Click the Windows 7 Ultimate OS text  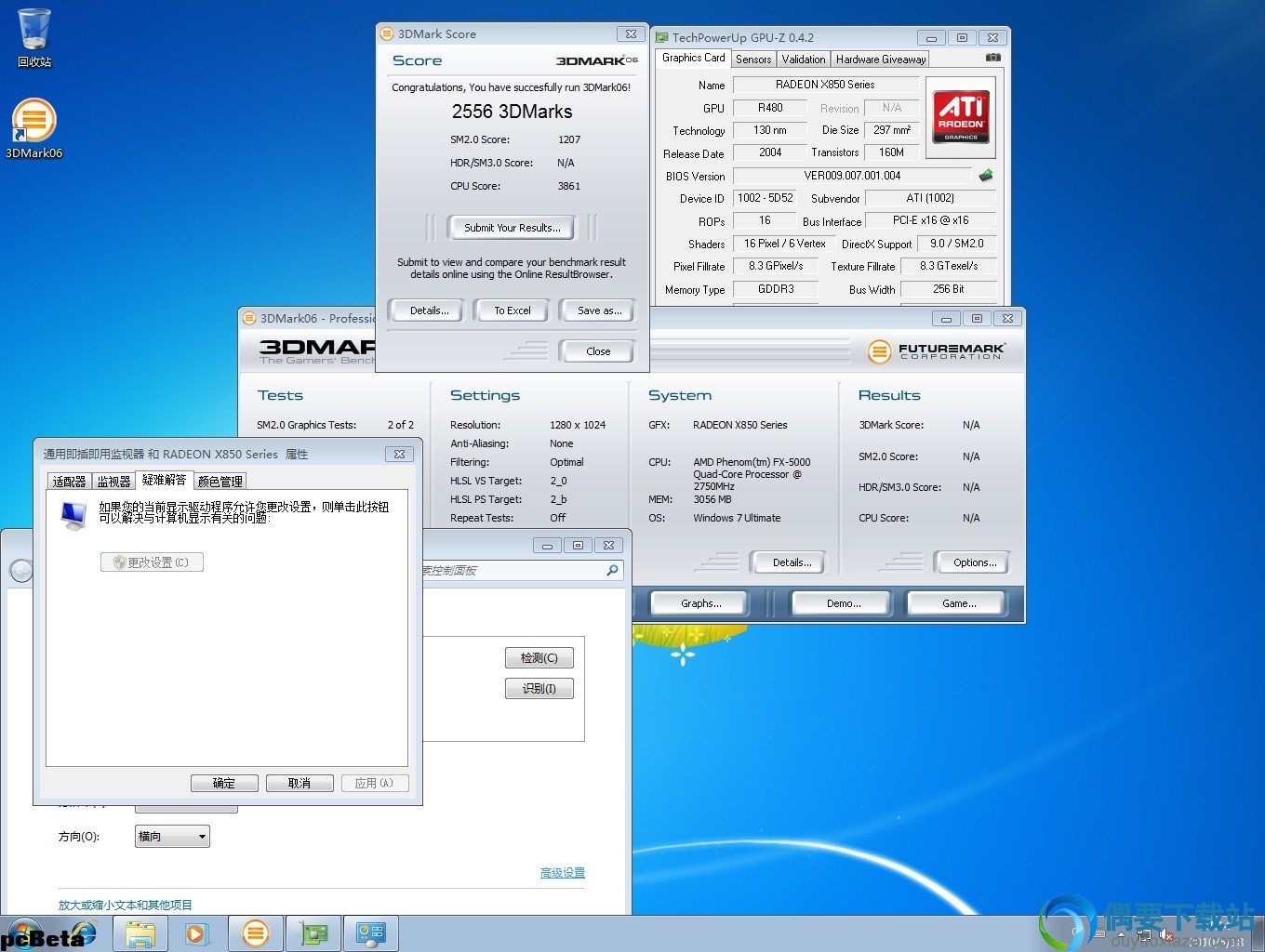click(737, 518)
